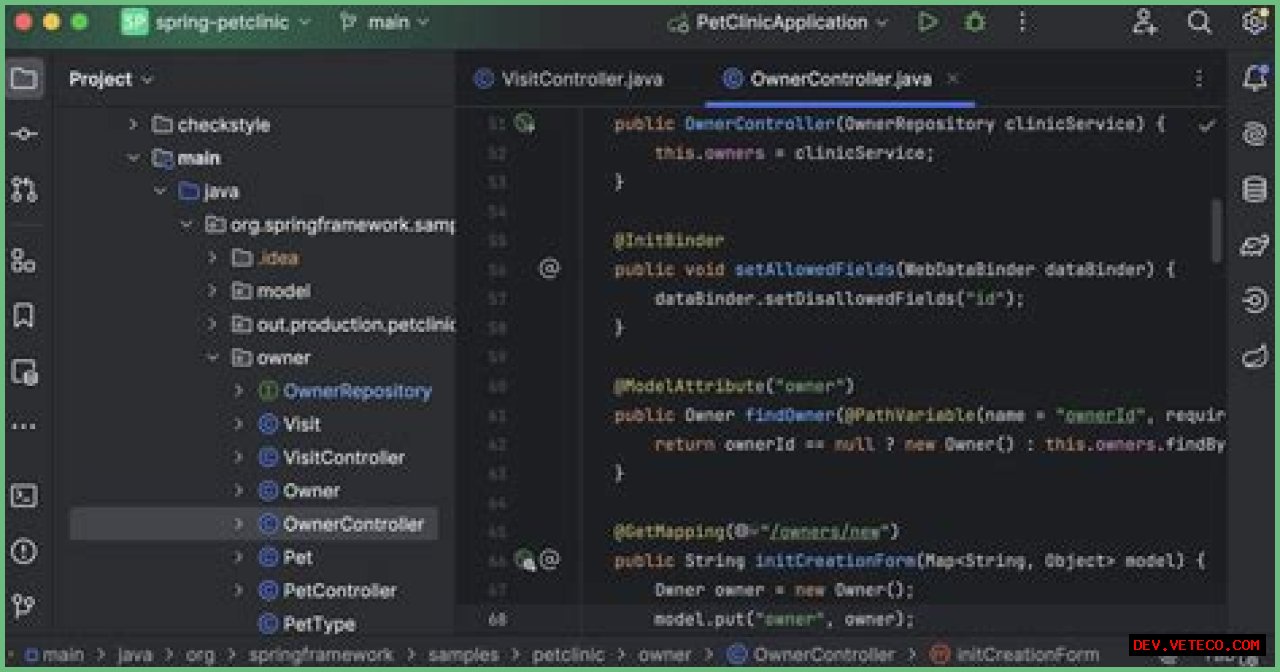Open the spring-petclinic project dropdown

(x=216, y=22)
